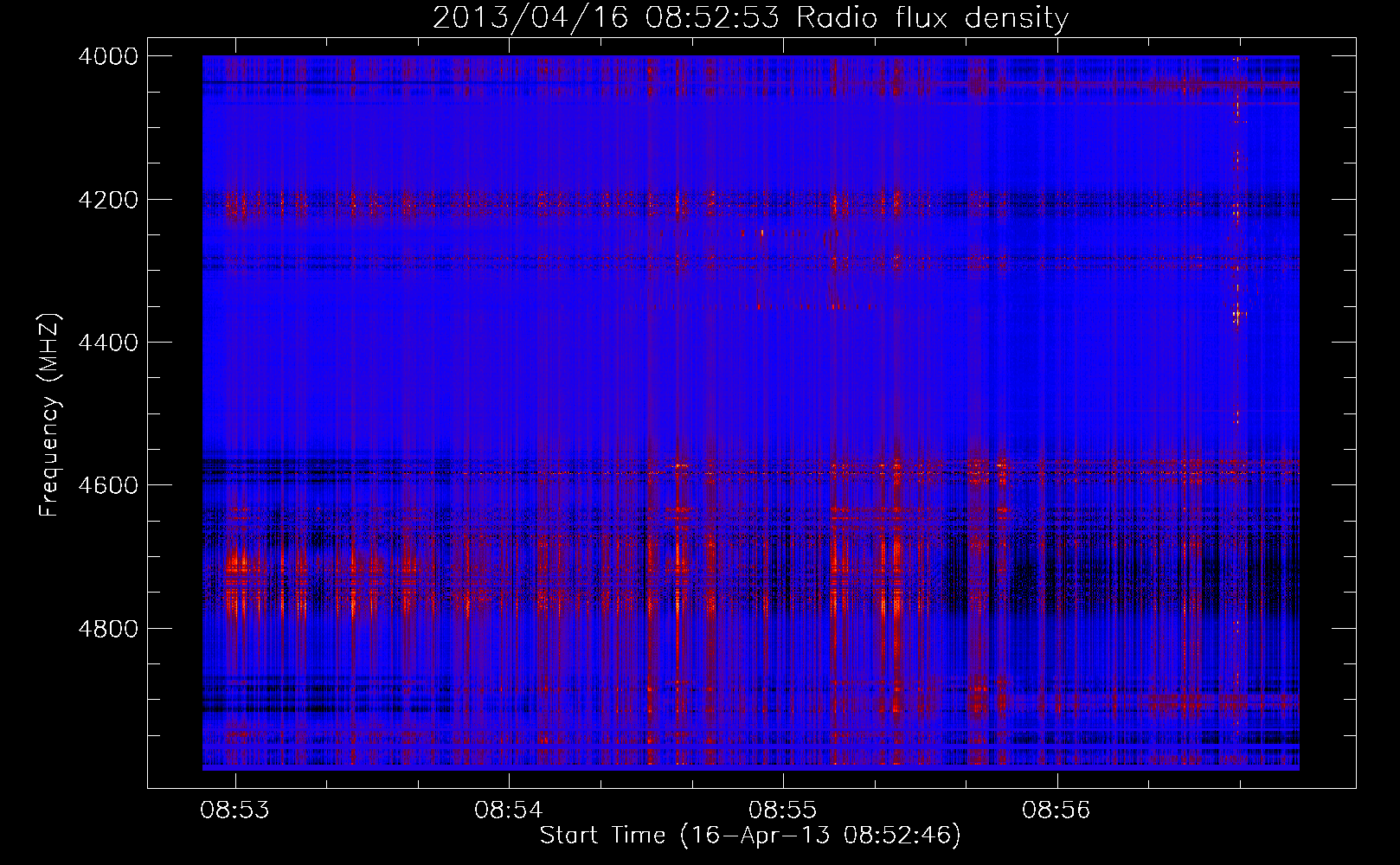
Task: Click the yellow spike near 4360 MHz at far right
Action: [x=1237, y=315]
